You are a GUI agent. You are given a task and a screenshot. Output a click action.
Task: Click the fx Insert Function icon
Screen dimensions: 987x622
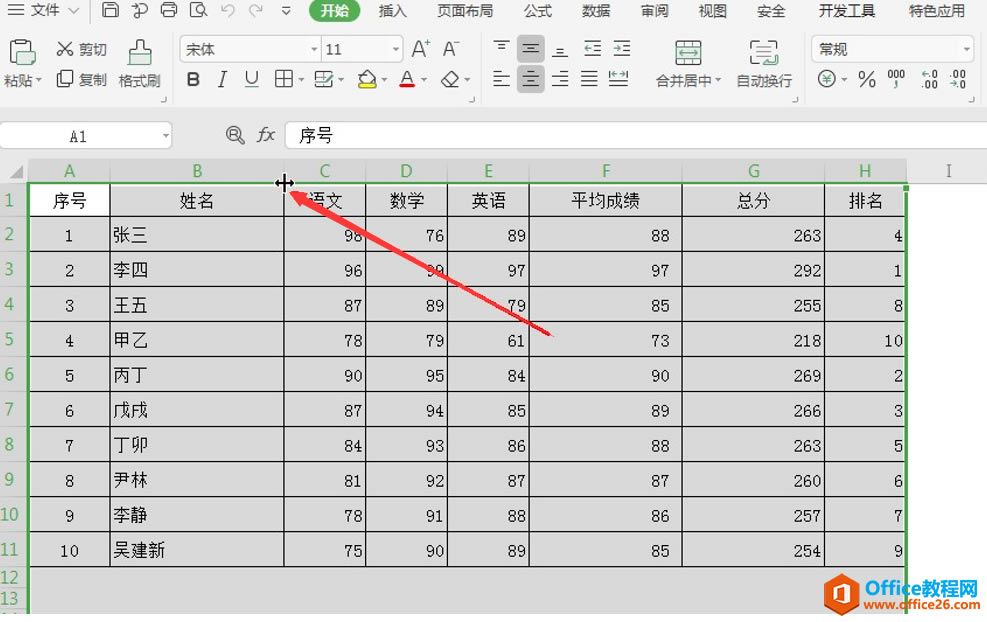click(x=266, y=135)
